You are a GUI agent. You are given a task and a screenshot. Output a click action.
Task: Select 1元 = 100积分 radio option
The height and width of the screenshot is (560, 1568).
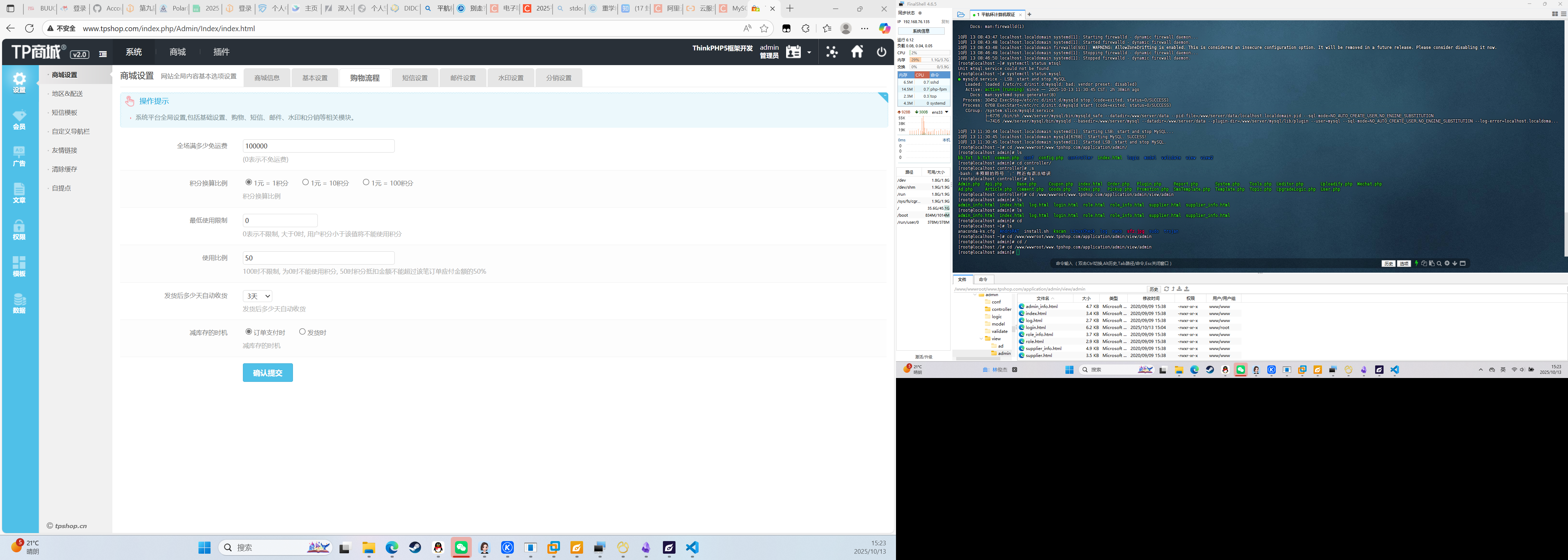(x=366, y=182)
